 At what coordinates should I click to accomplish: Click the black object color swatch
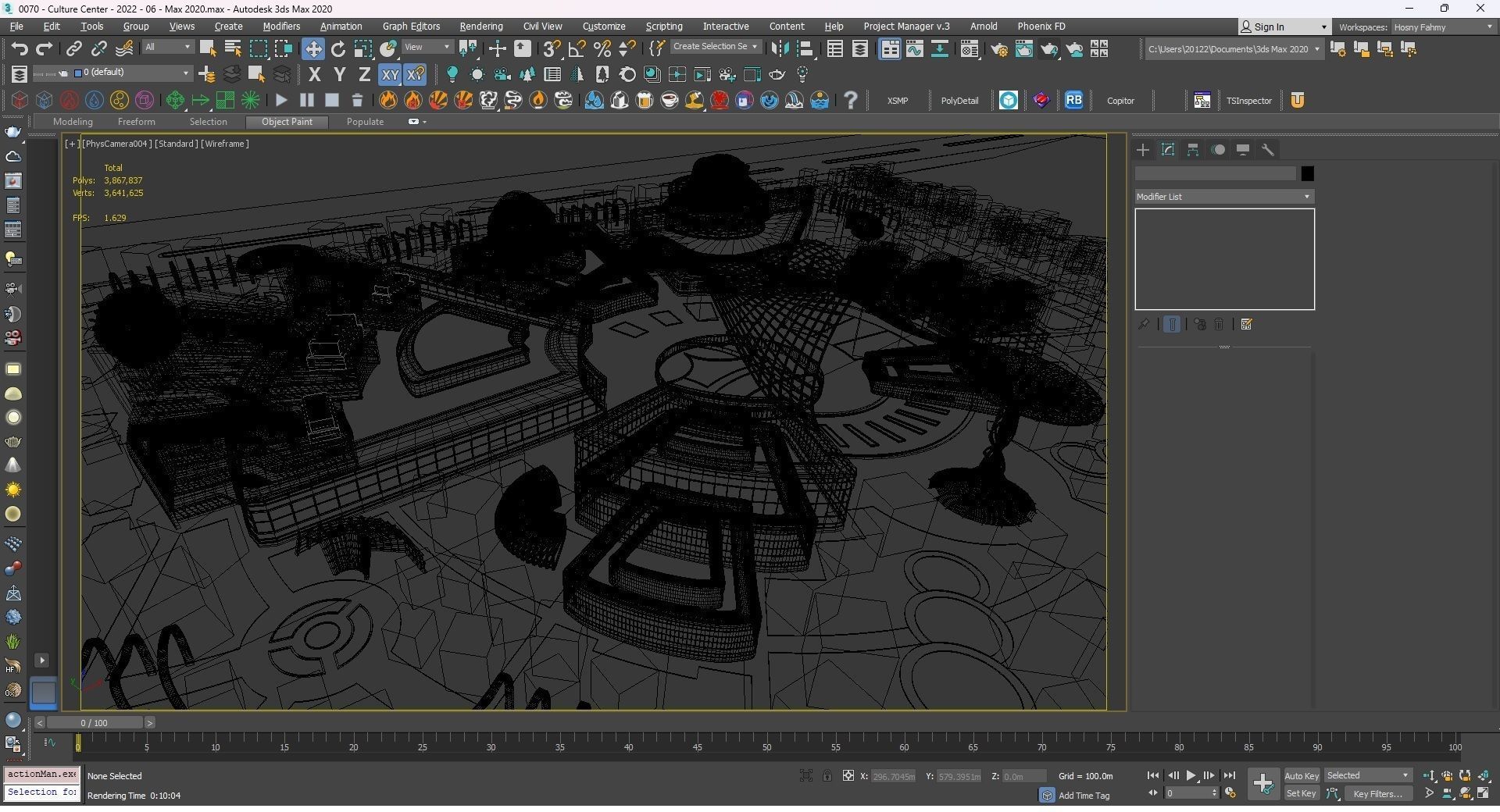click(x=1307, y=173)
